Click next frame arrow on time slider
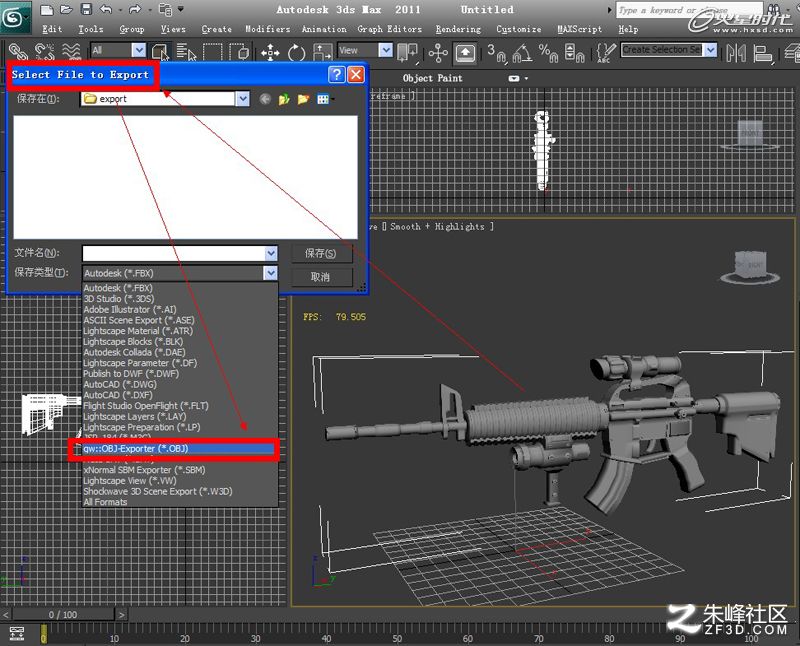 coord(121,614)
